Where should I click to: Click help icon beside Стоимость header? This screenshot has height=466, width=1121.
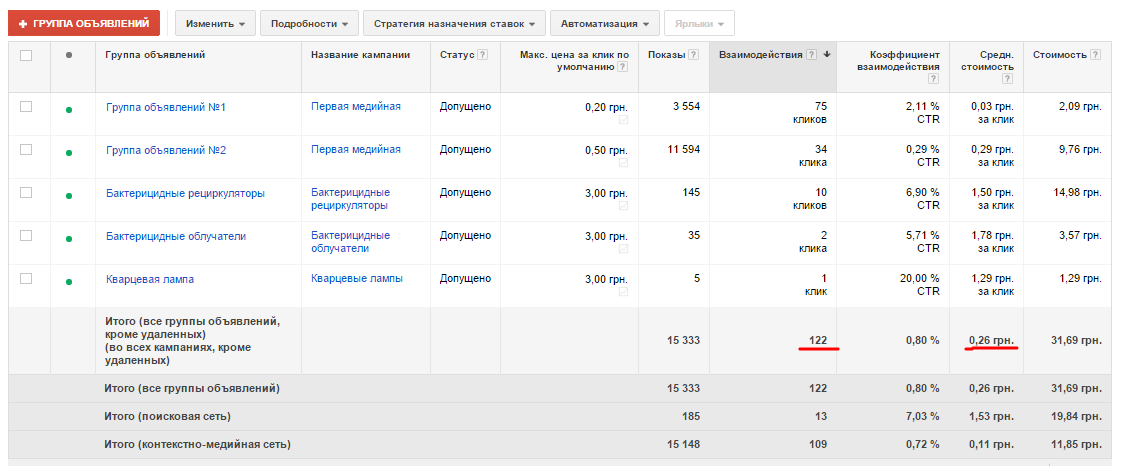pos(1095,55)
